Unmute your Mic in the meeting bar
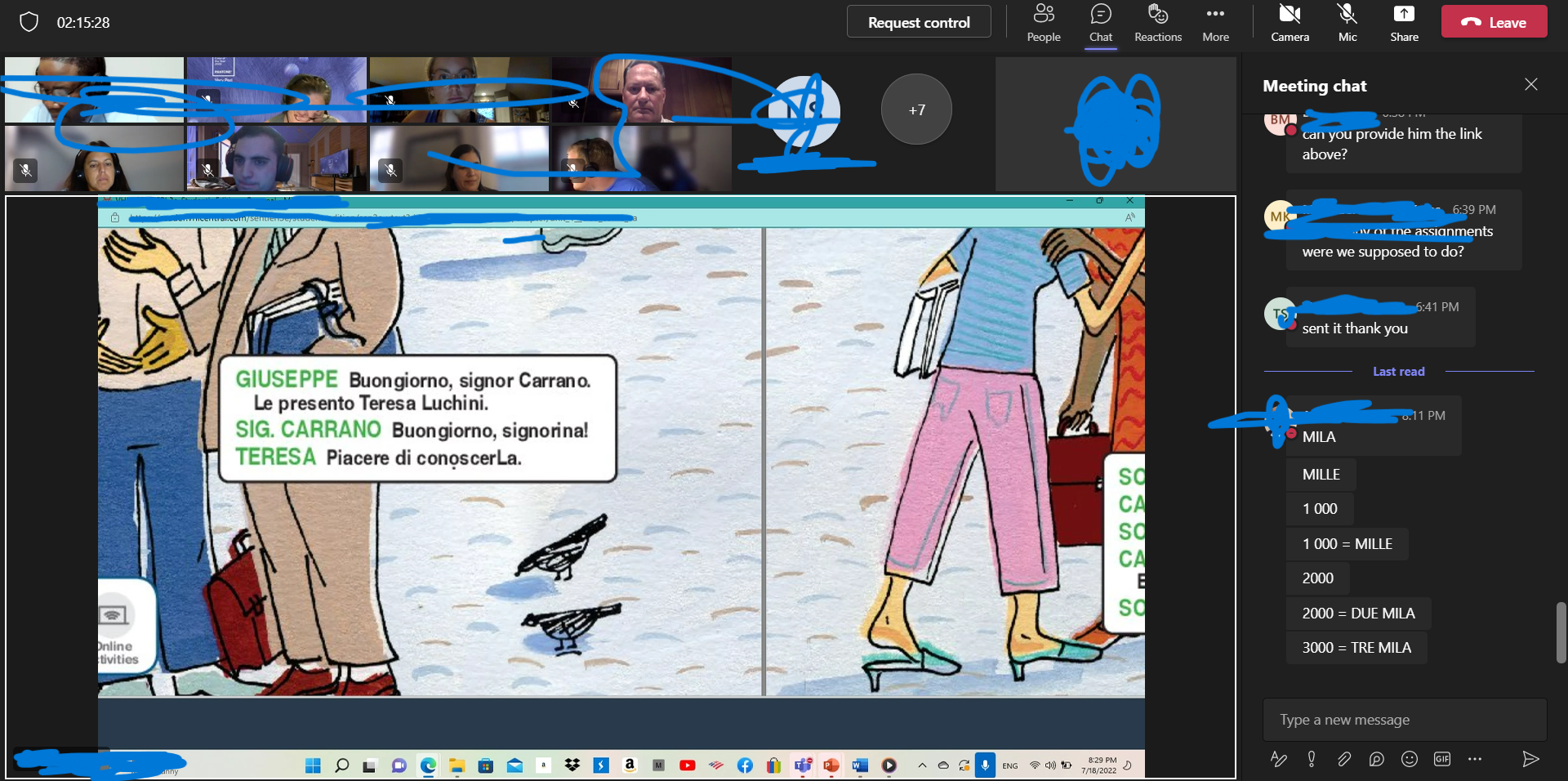Screen dimensions: 1568x781 click(x=1347, y=24)
